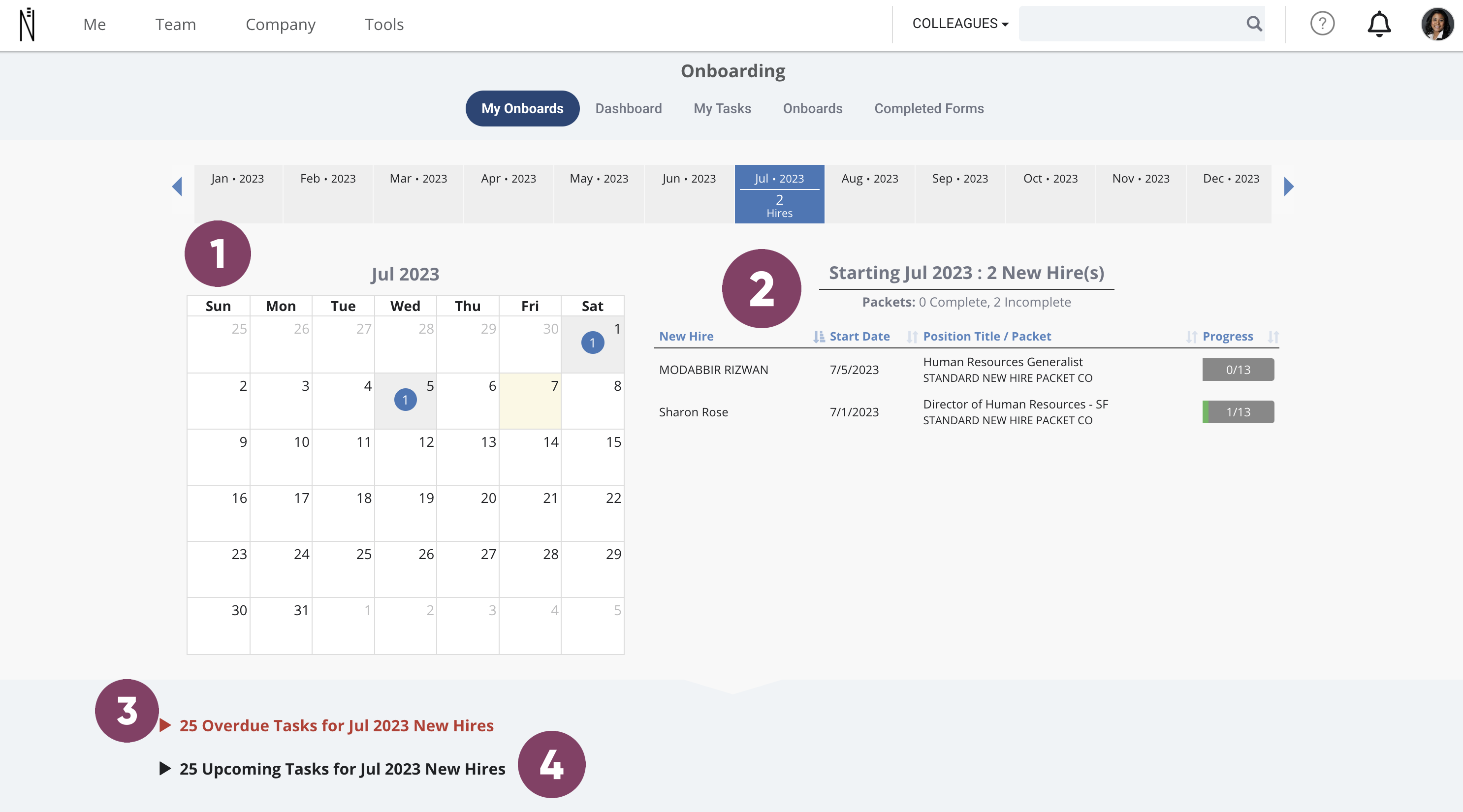Select the Mar 2023 month

tap(418, 193)
